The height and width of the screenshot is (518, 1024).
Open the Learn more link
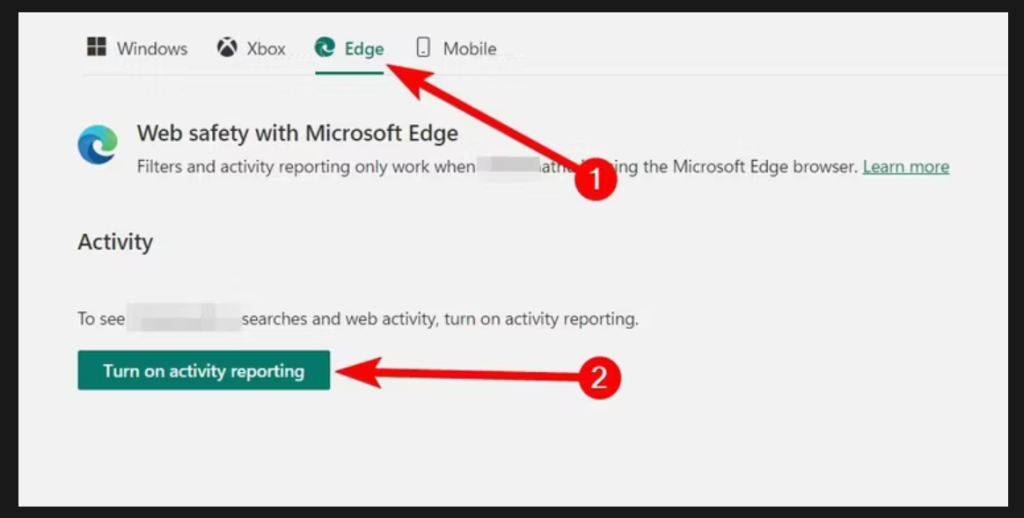coord(905,166)
